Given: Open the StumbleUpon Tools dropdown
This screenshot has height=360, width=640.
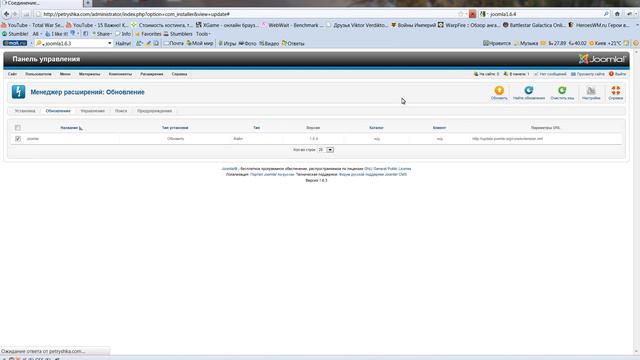Looking at the screenshot, I should pos(203,34).
